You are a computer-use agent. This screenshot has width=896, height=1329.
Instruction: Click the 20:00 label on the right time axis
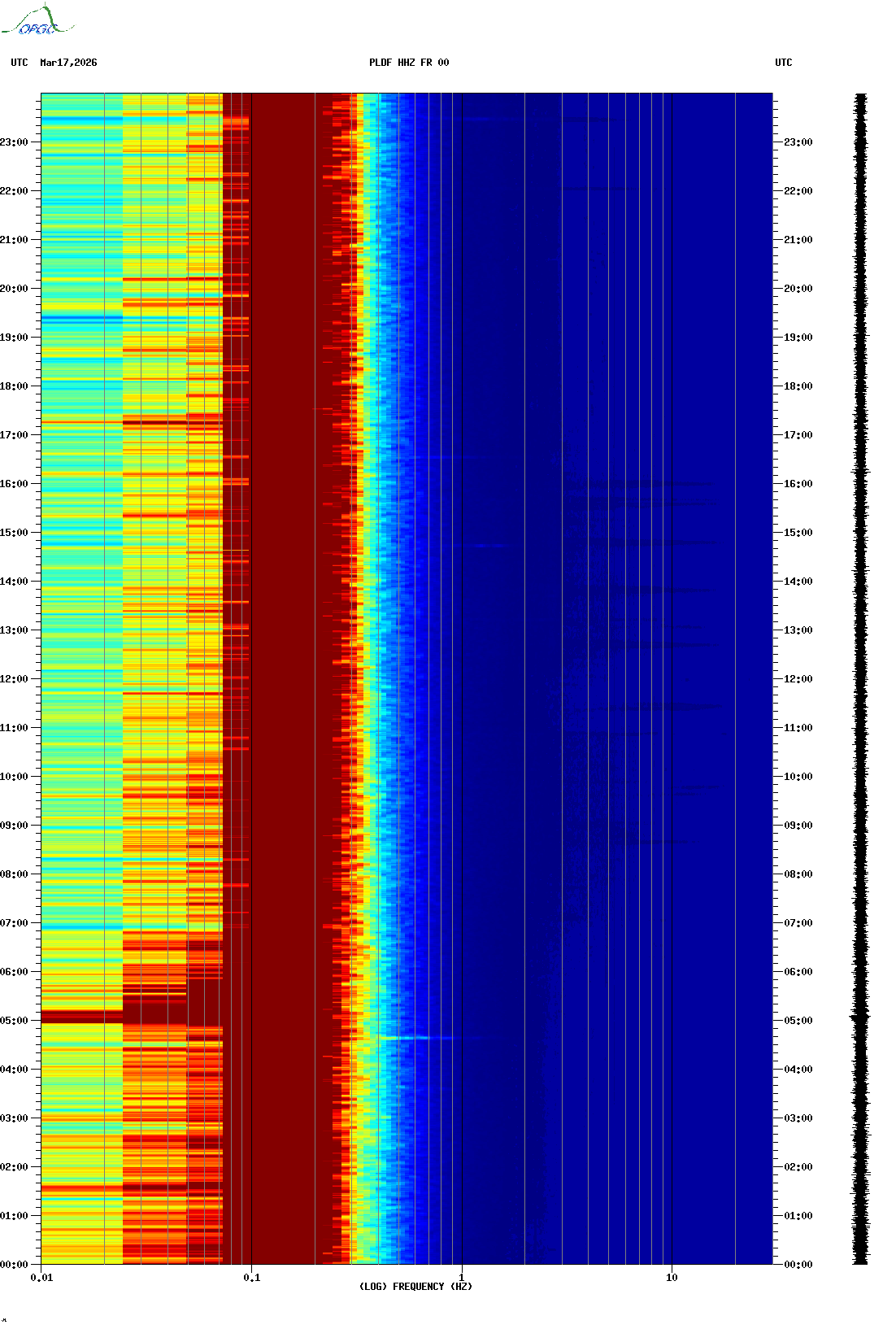pos(798,289)
